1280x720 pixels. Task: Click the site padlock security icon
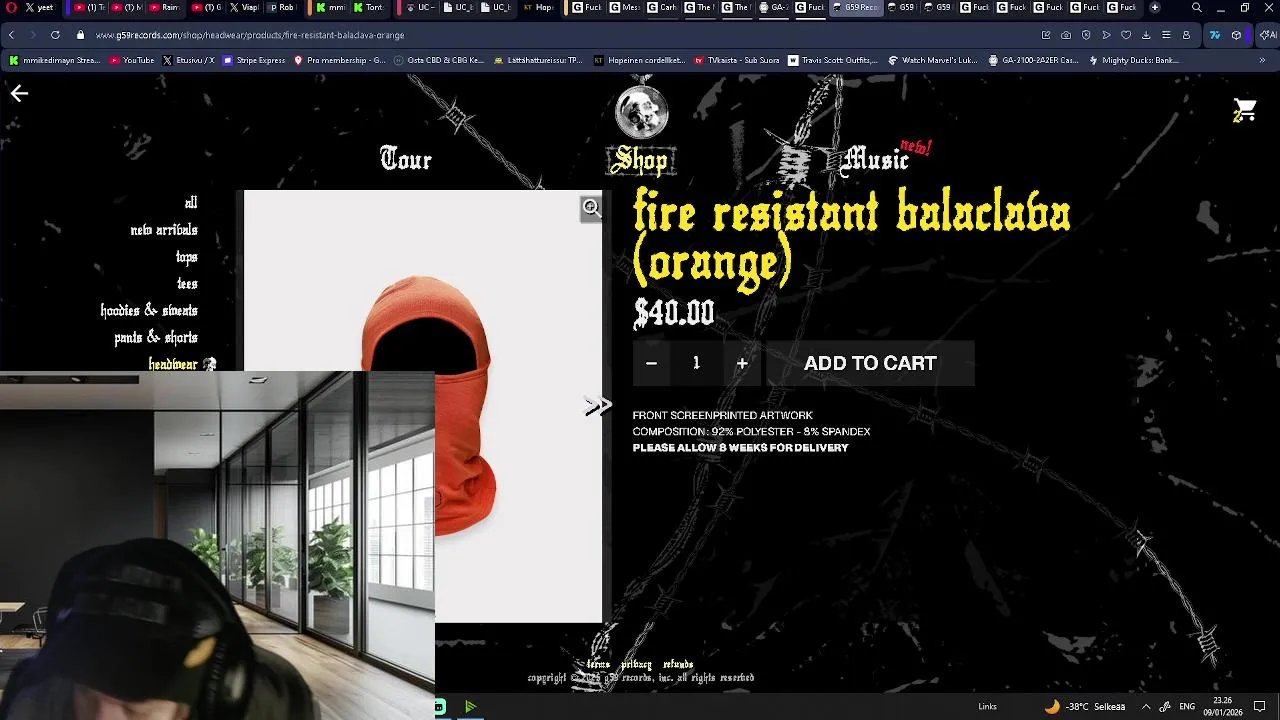(x=80, y=35)
